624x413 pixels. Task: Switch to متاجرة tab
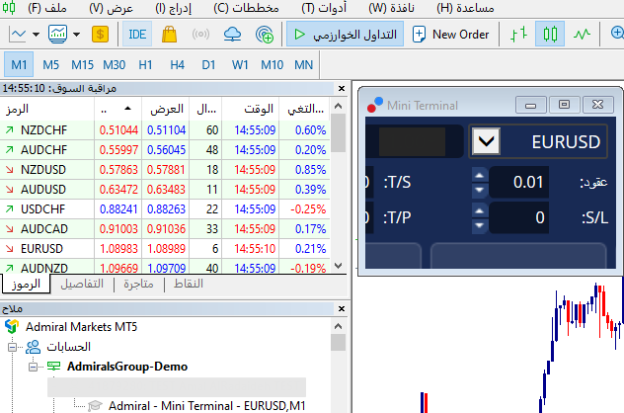138,284
